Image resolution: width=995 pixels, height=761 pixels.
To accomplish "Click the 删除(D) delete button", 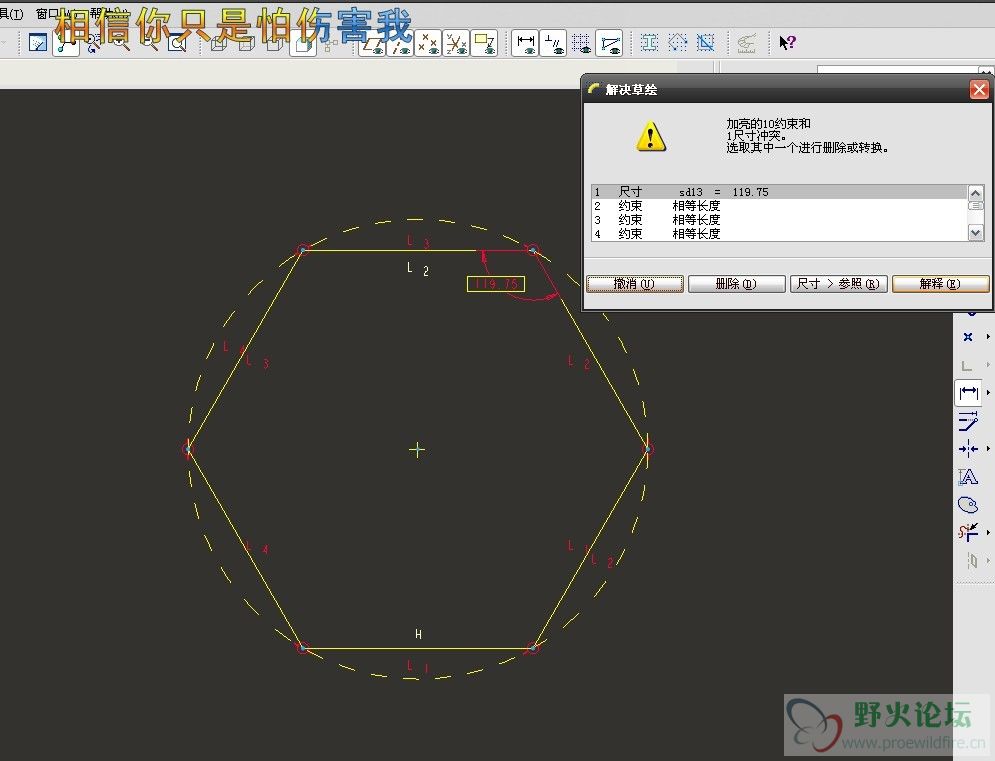I will tap(736, 284).
